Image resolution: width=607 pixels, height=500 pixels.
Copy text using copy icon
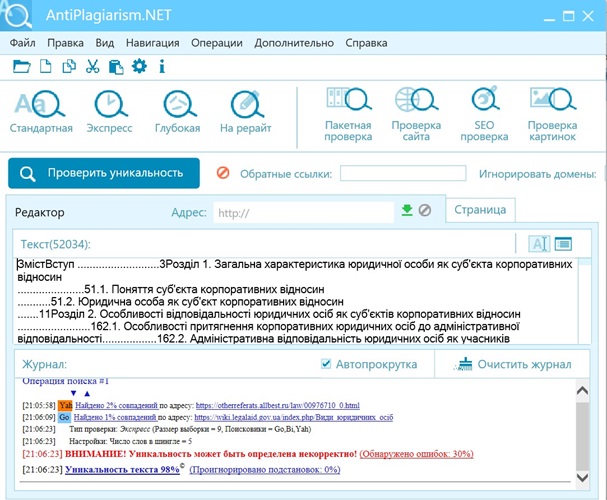coord(69,66)
